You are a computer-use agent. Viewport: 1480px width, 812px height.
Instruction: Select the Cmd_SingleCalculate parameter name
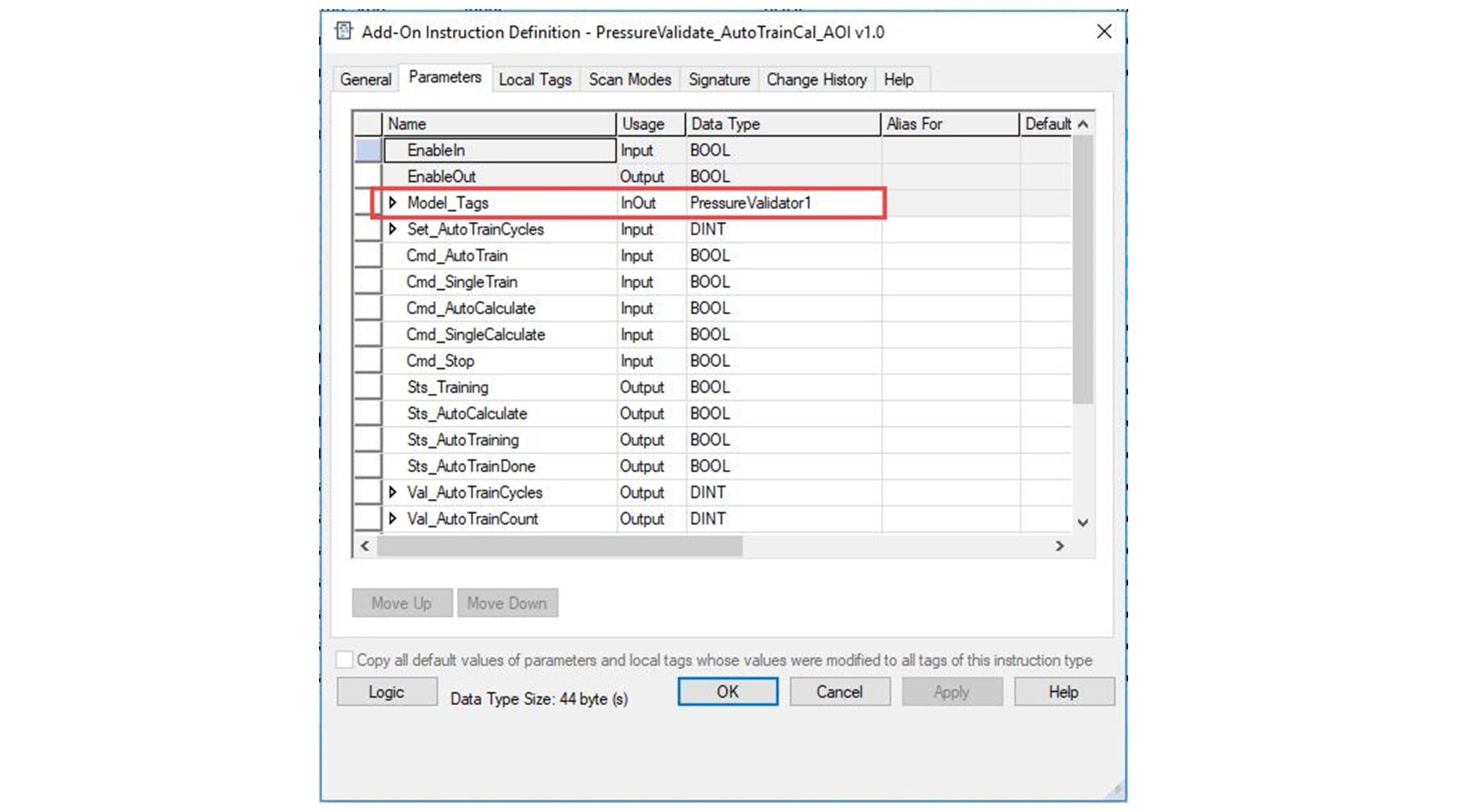475,334
